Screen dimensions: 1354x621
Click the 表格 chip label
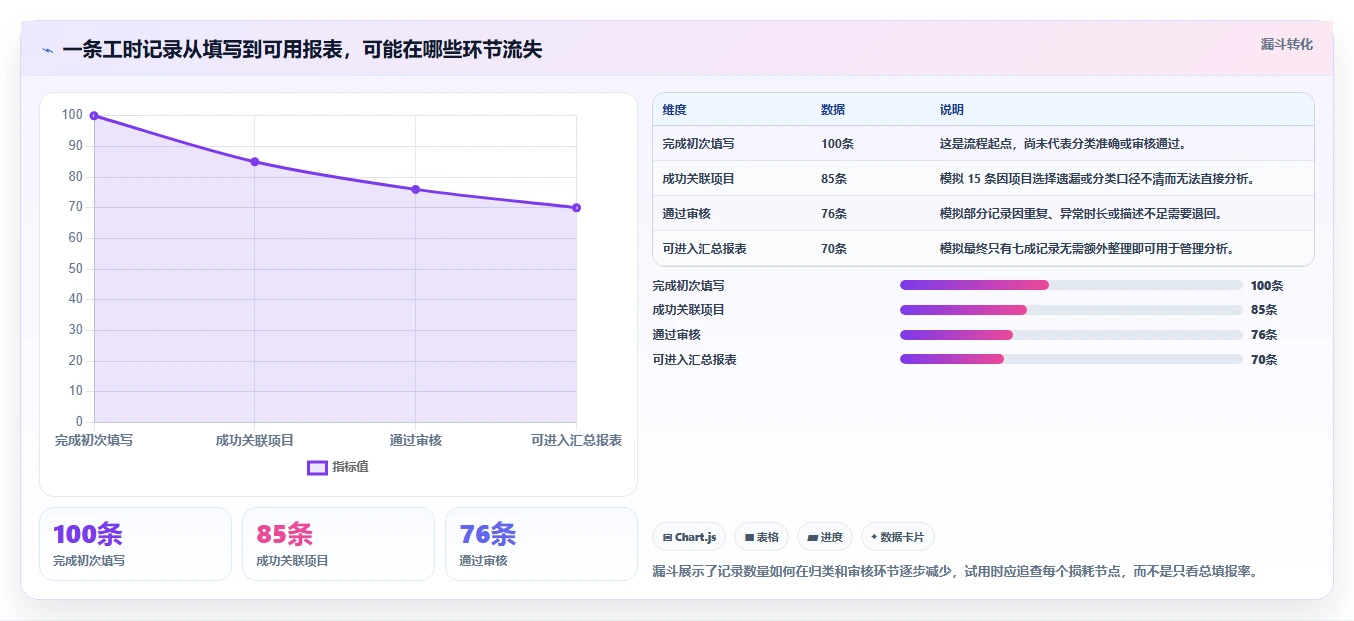767,537
